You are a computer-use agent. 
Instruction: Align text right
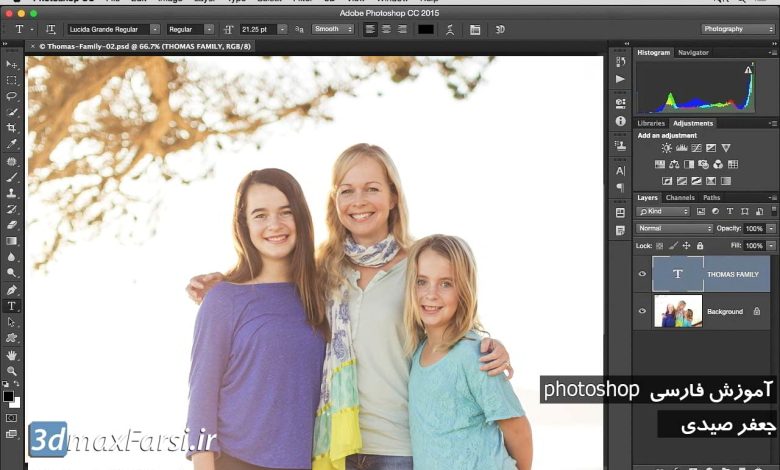[x=402, y=29]
